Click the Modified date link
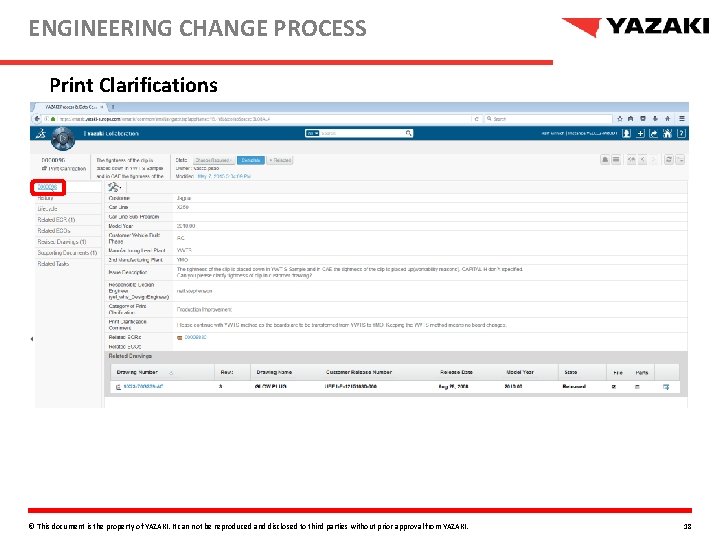The height and width of the screenshot is (540, 720). coord(224,176)
